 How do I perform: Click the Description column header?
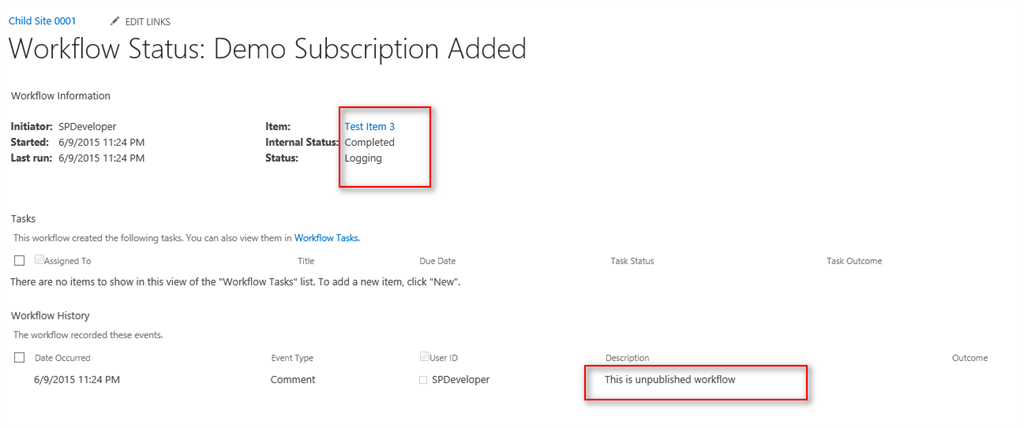coord(627,358)
